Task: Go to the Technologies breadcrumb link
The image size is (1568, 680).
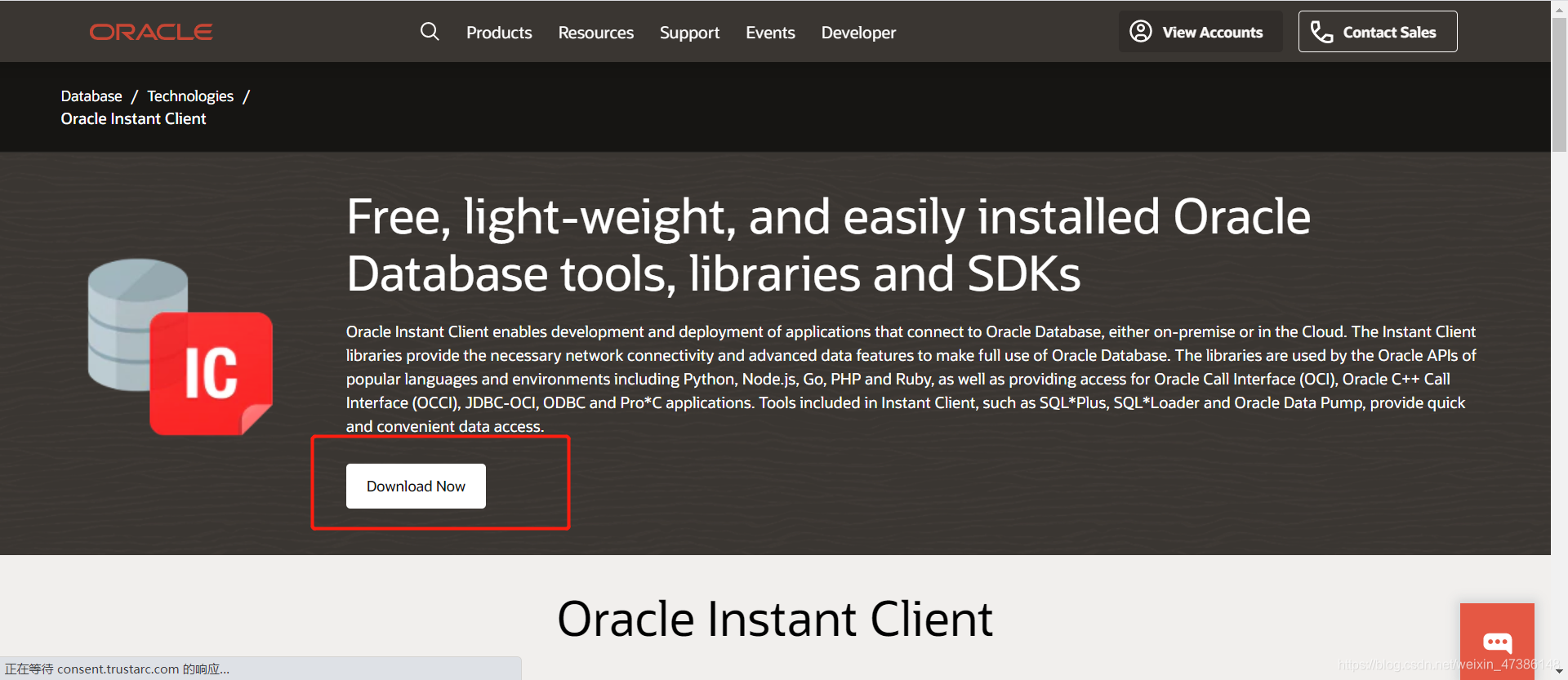Action: coord(190,96)
